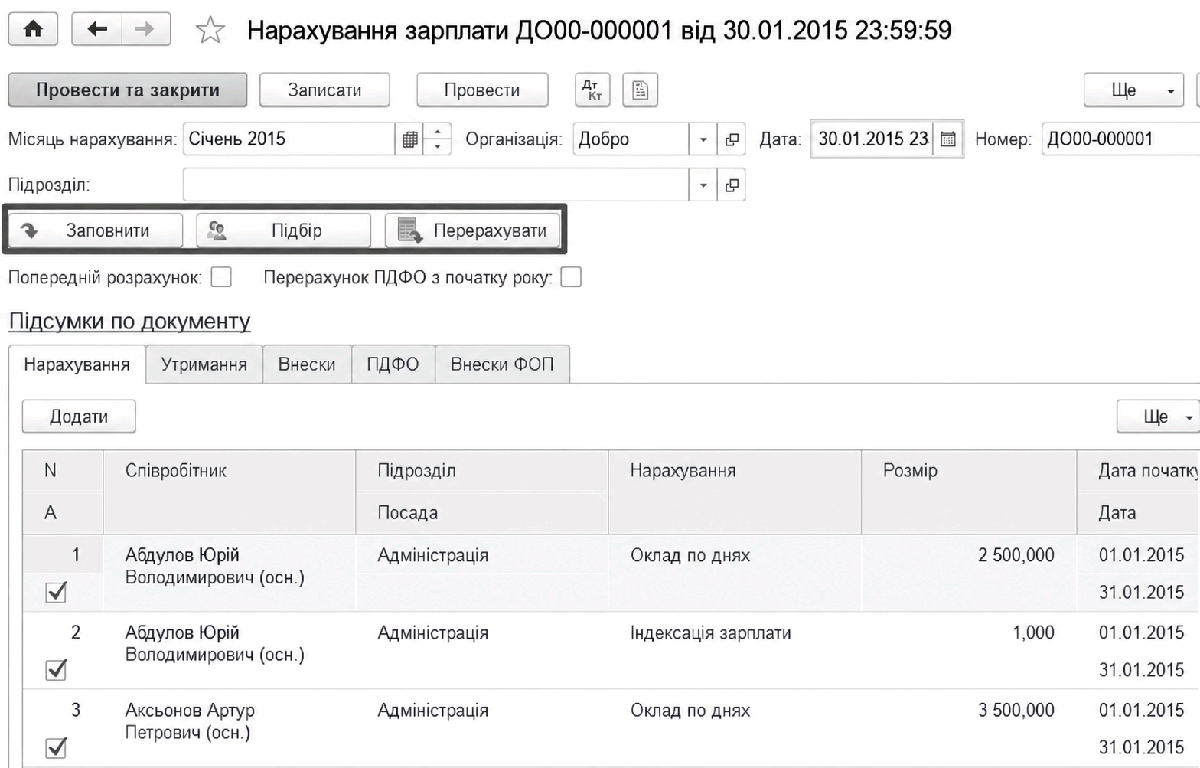Click the Записати button
1200x768 pixels.
(x=324, y=90)
